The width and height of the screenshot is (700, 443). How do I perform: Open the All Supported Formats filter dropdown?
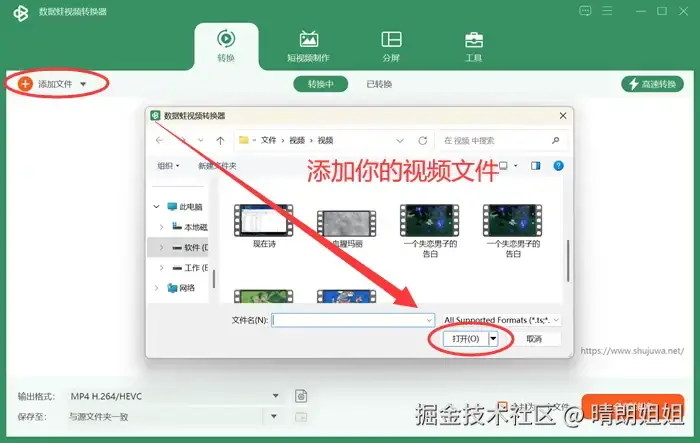pyautogui.click(x=501, y=320)
